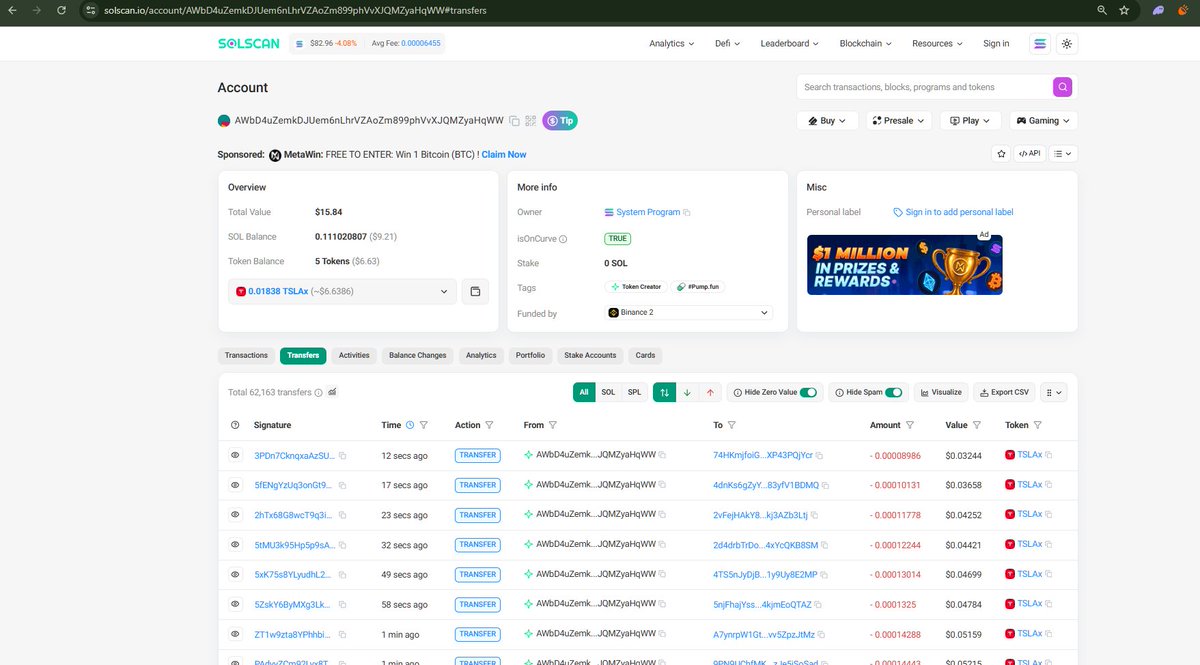This screenshot has height=665, width=1200.
Task: Show only incoming transfers green arrow
Action: [x=687, y=393]
